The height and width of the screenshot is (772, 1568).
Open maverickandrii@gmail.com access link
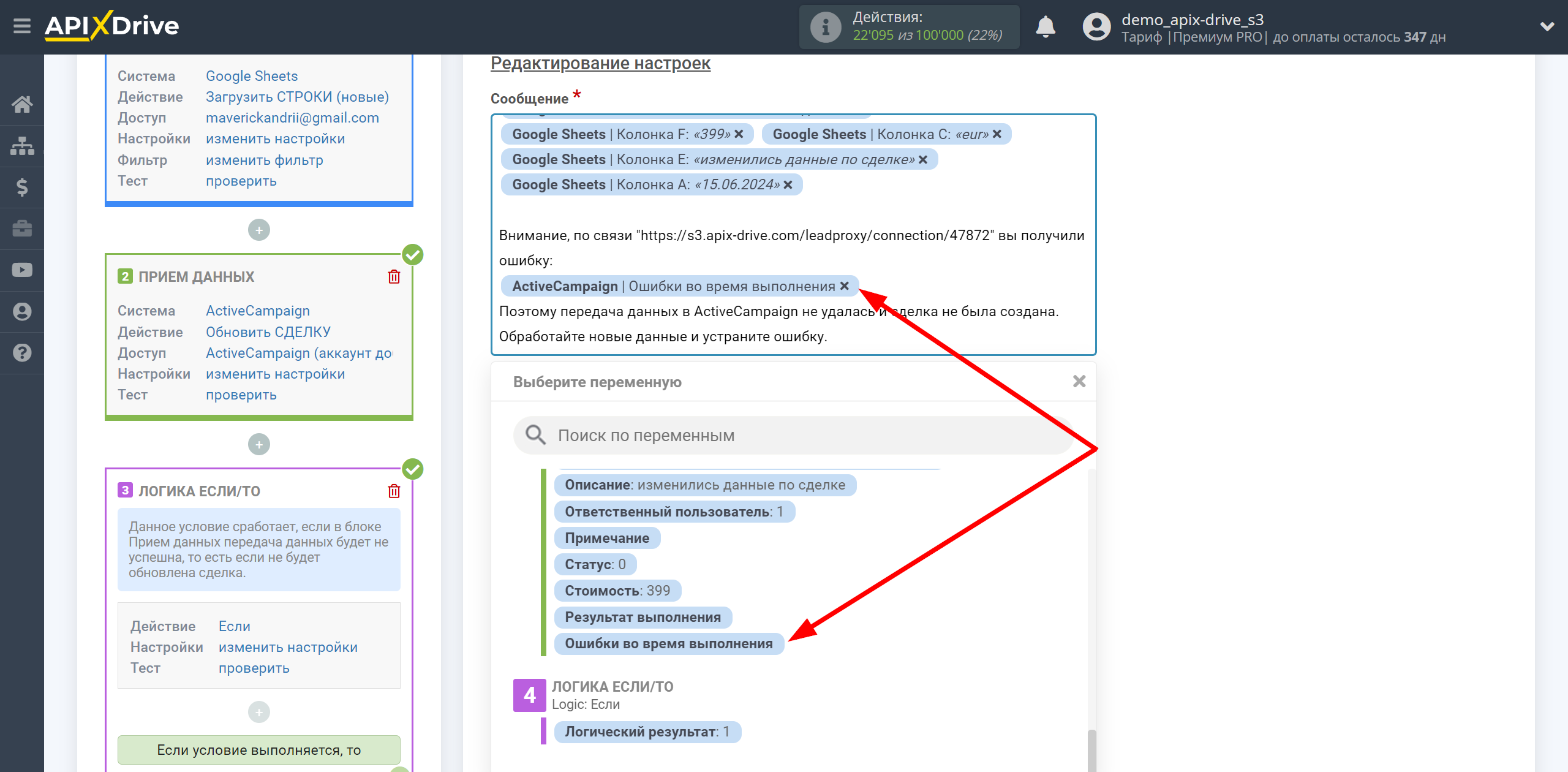point(292,118)
